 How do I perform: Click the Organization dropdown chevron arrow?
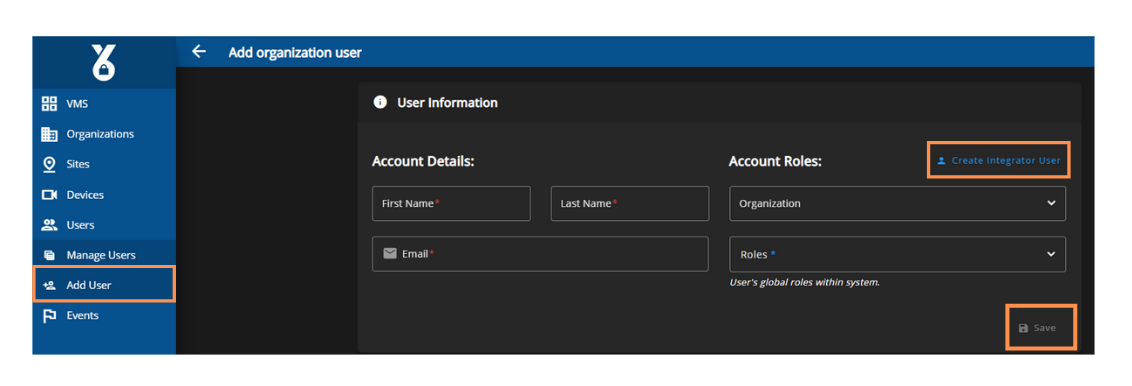click(x=1051, y=203)
